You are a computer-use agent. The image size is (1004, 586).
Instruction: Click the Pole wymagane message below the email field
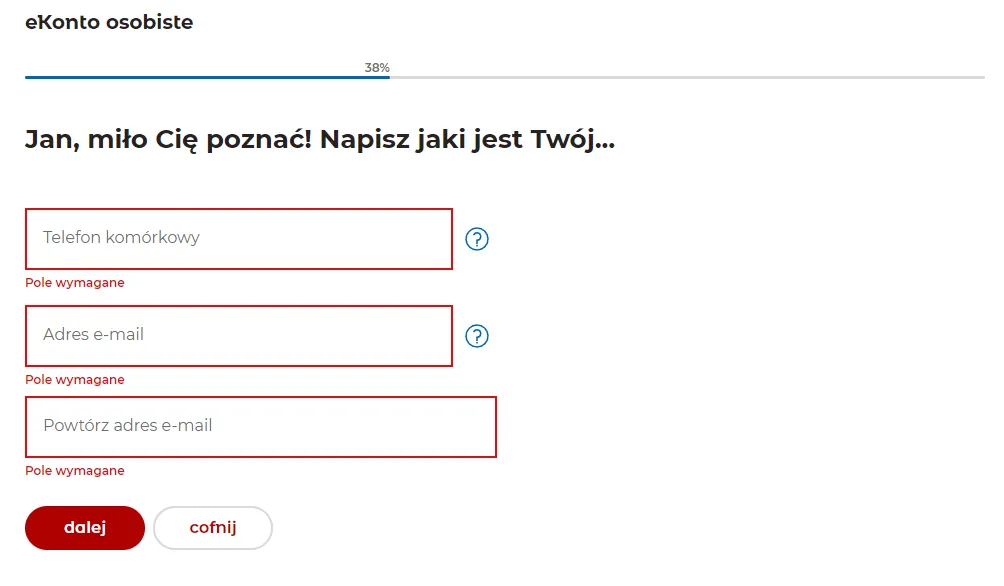coord(74,379)
